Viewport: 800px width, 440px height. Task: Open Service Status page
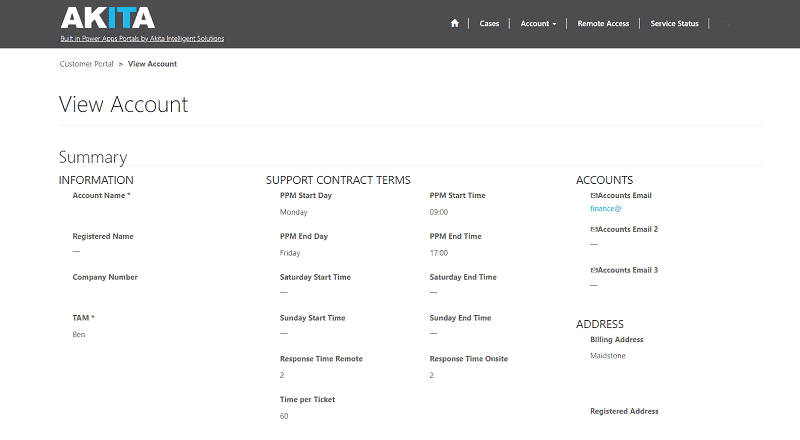(674, 23)
